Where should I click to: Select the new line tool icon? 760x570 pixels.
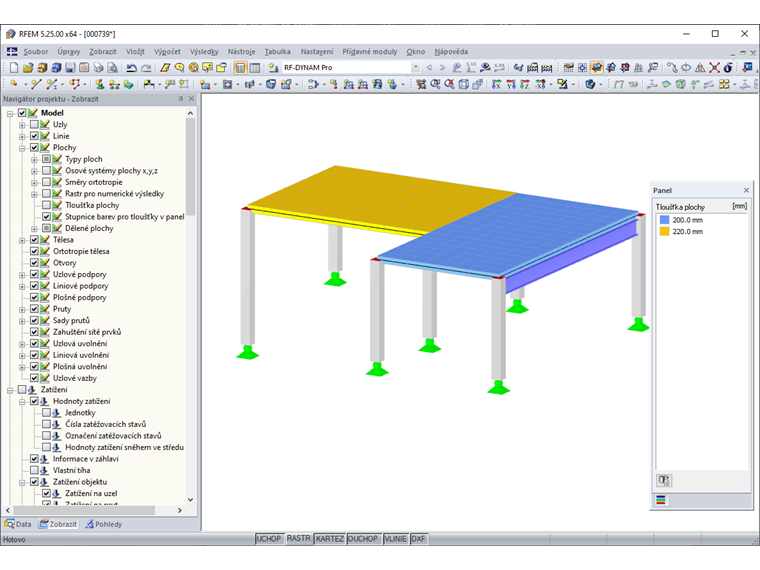click(x=36, y=84)
